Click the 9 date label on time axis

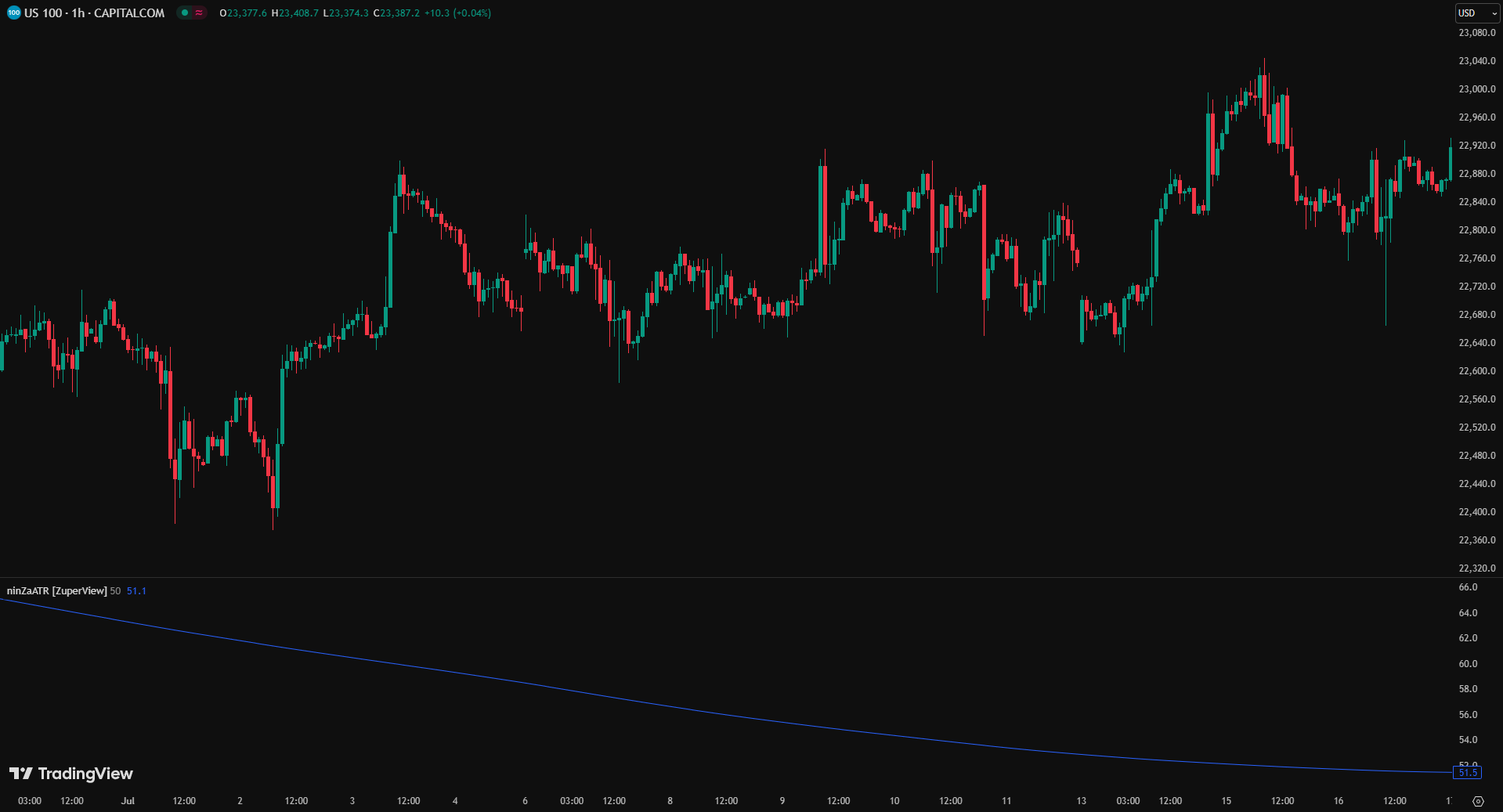pyautogui.click(x=782, y=801)
